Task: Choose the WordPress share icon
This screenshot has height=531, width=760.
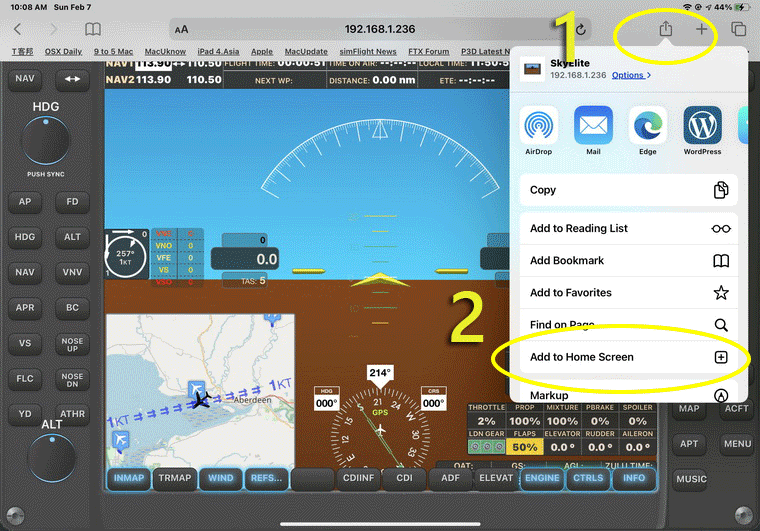Action: (x=702, y=126)
